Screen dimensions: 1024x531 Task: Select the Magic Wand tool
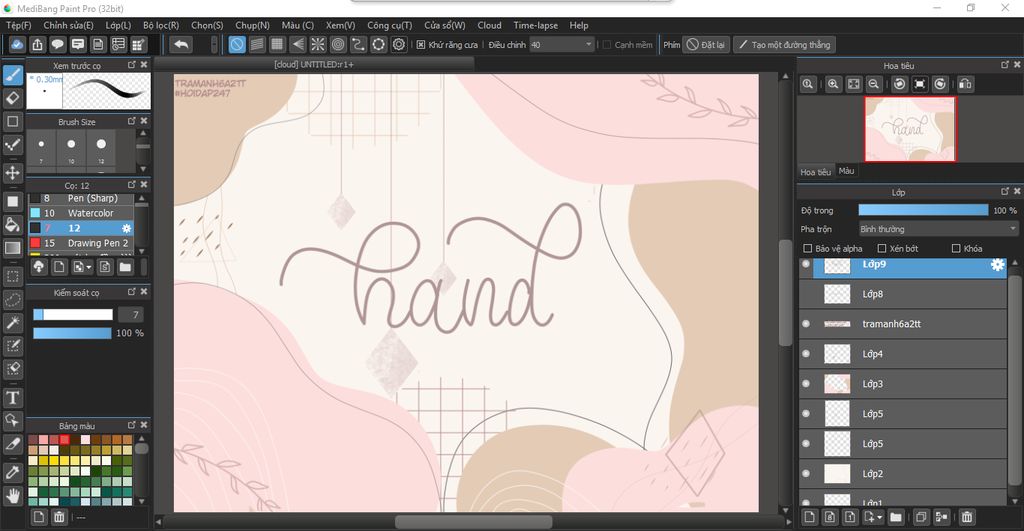coord(12,322)
